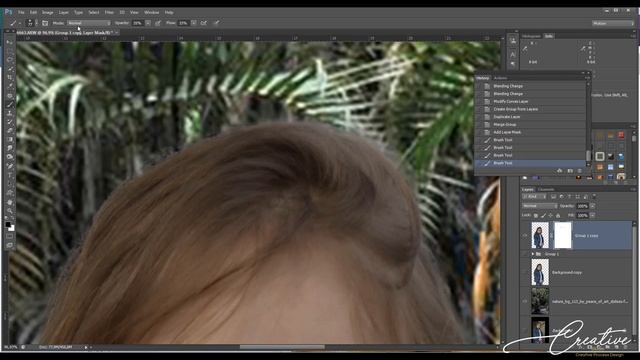Delete current state in History panel
This screenshot has width=640, height=360.
point(580,171)
